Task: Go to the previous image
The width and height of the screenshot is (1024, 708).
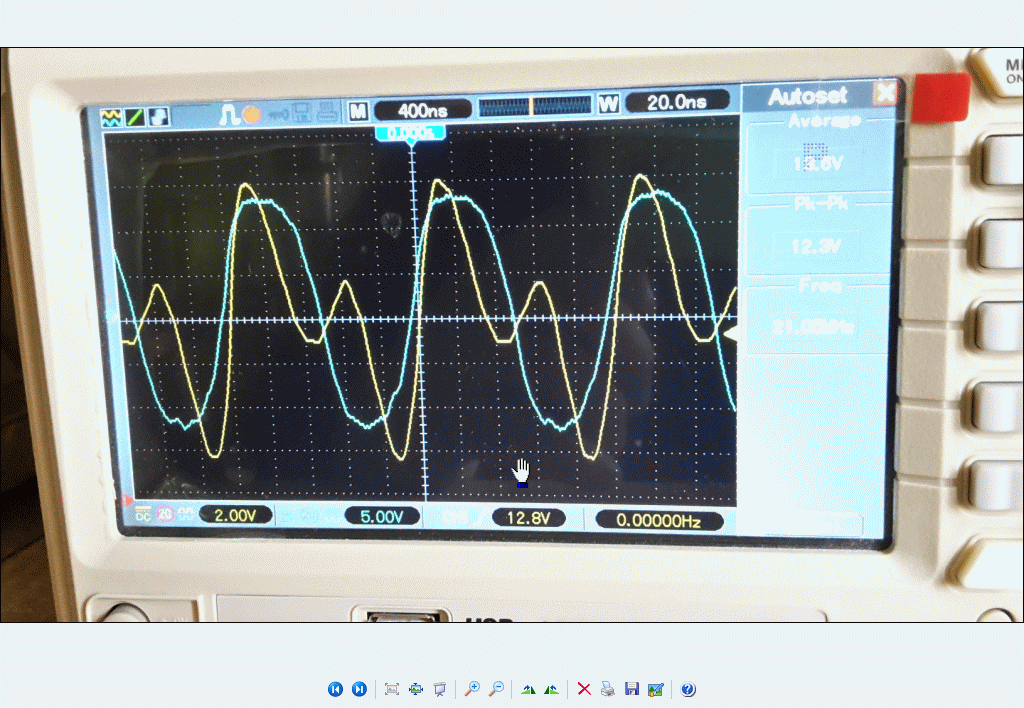Action: tap(335, 689)
